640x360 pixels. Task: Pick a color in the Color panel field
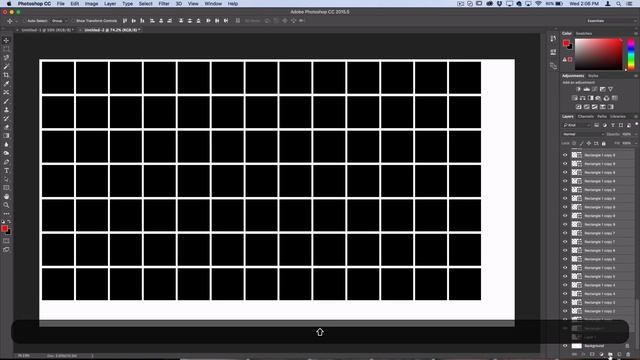point(598,54)
